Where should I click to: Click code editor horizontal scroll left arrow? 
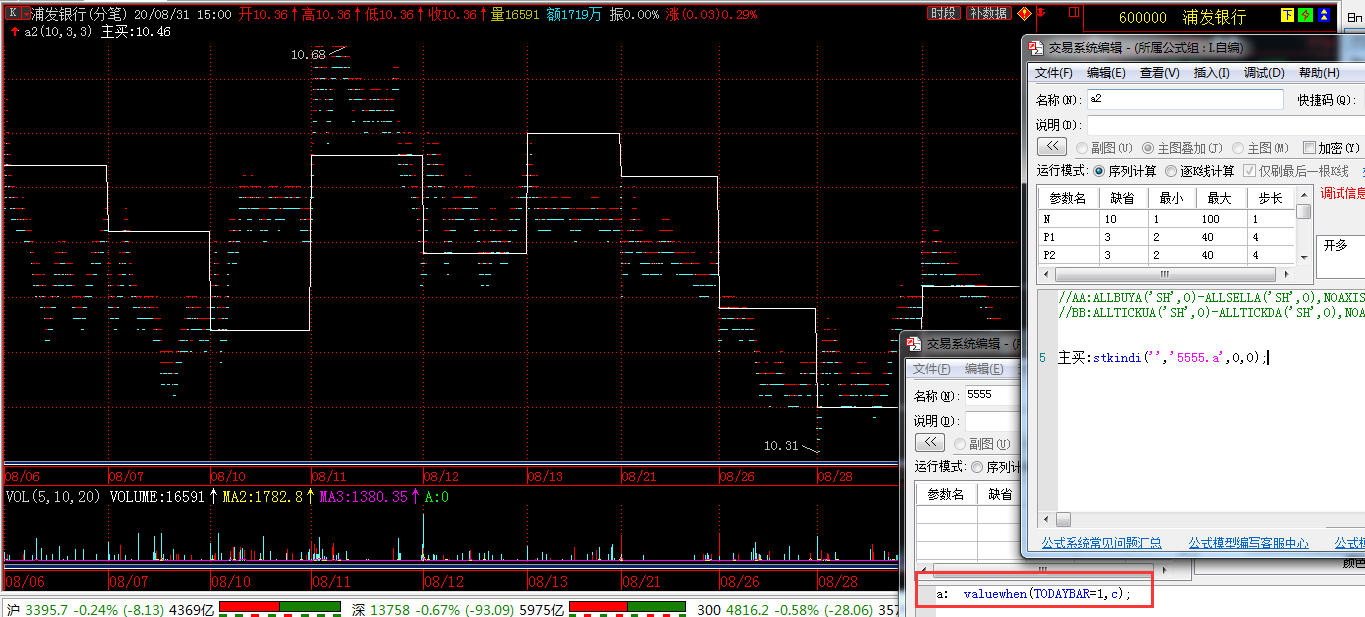1047,520
